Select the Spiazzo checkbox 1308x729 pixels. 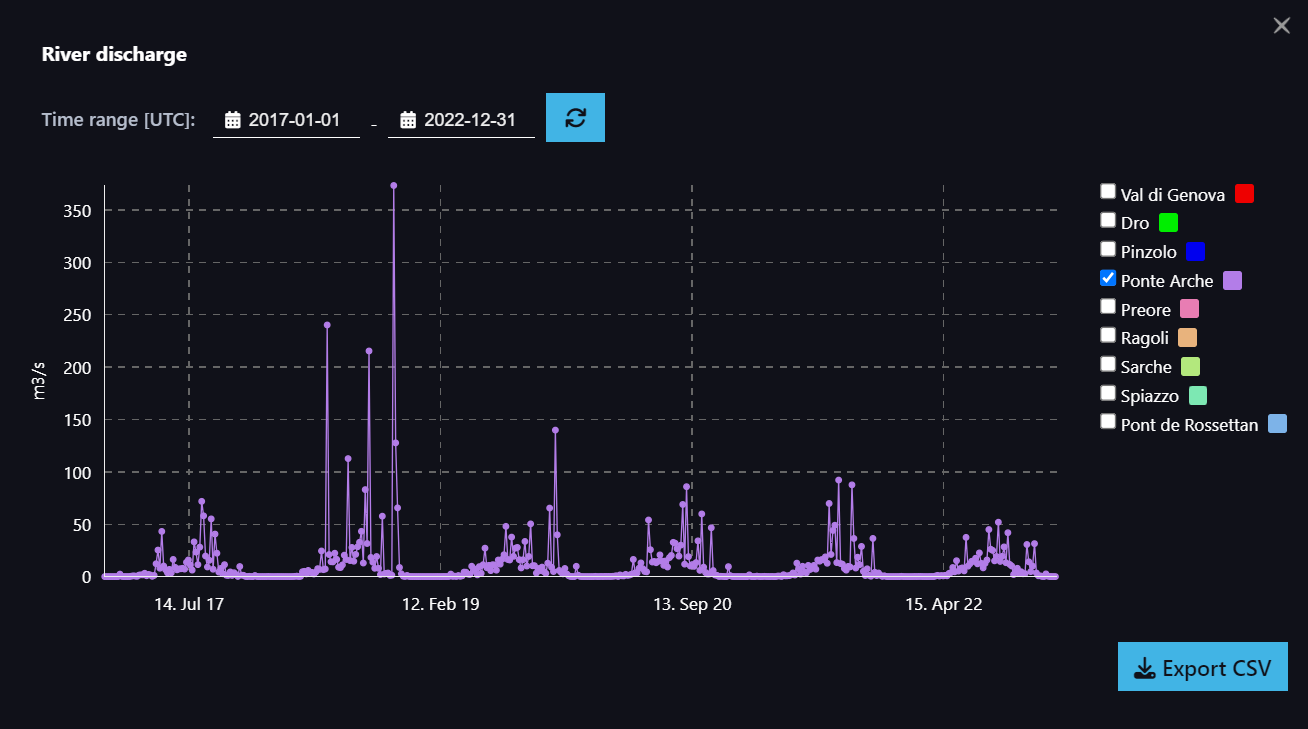point(1108,392)
